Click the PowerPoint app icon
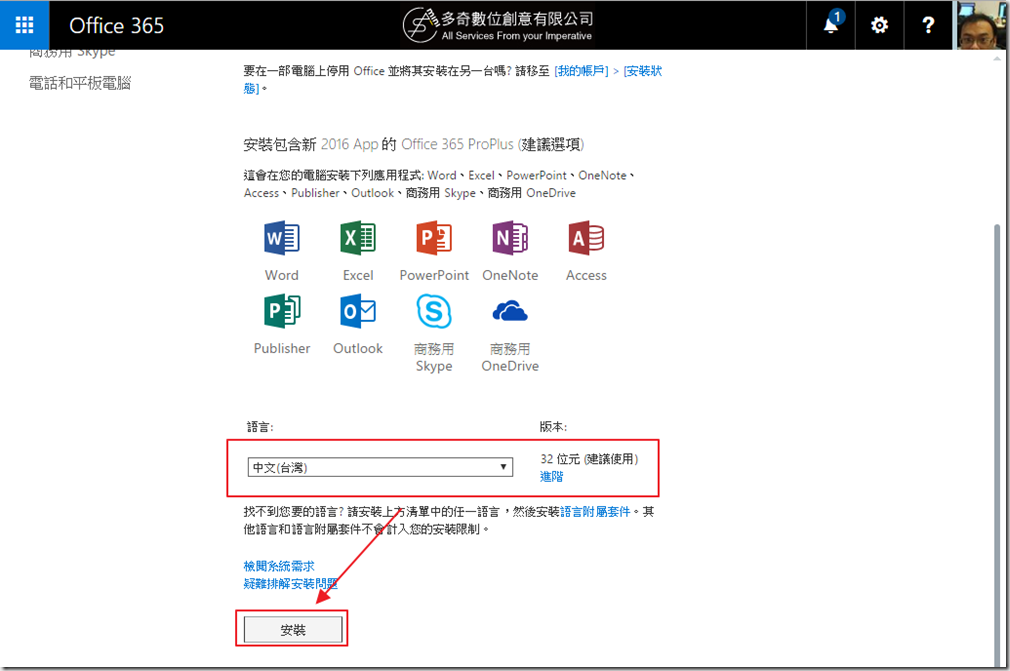Viewport: 1010px width, 671px height. pyautogui.click(x=434, y=238)
